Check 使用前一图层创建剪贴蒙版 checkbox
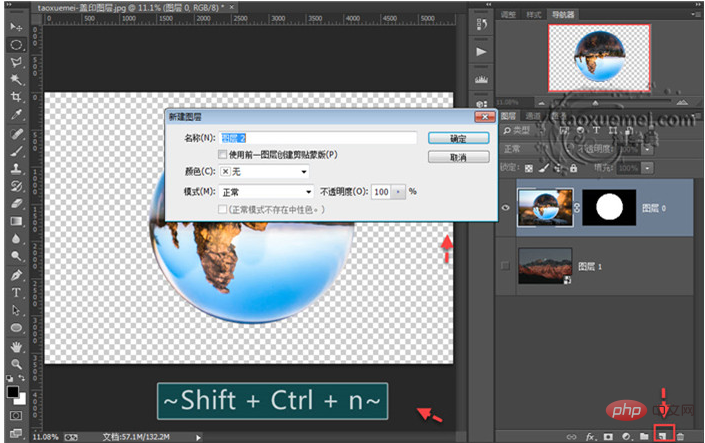The image size is (705, 443). click(x=222, y=155)
